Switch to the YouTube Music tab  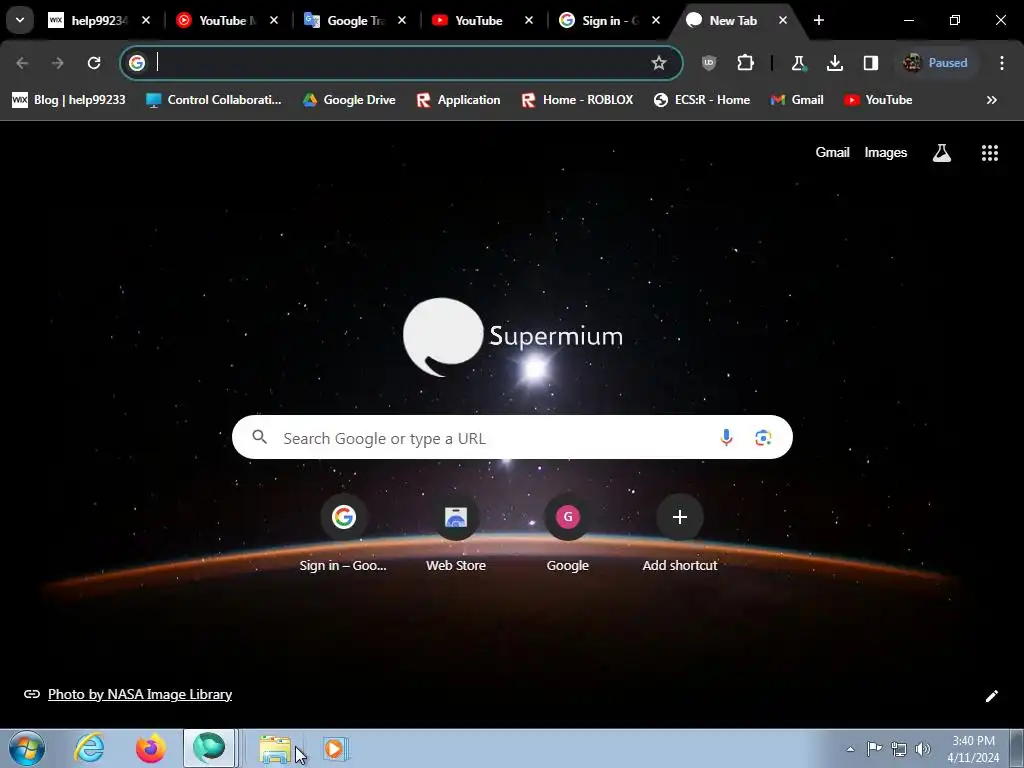coord(227,20)
